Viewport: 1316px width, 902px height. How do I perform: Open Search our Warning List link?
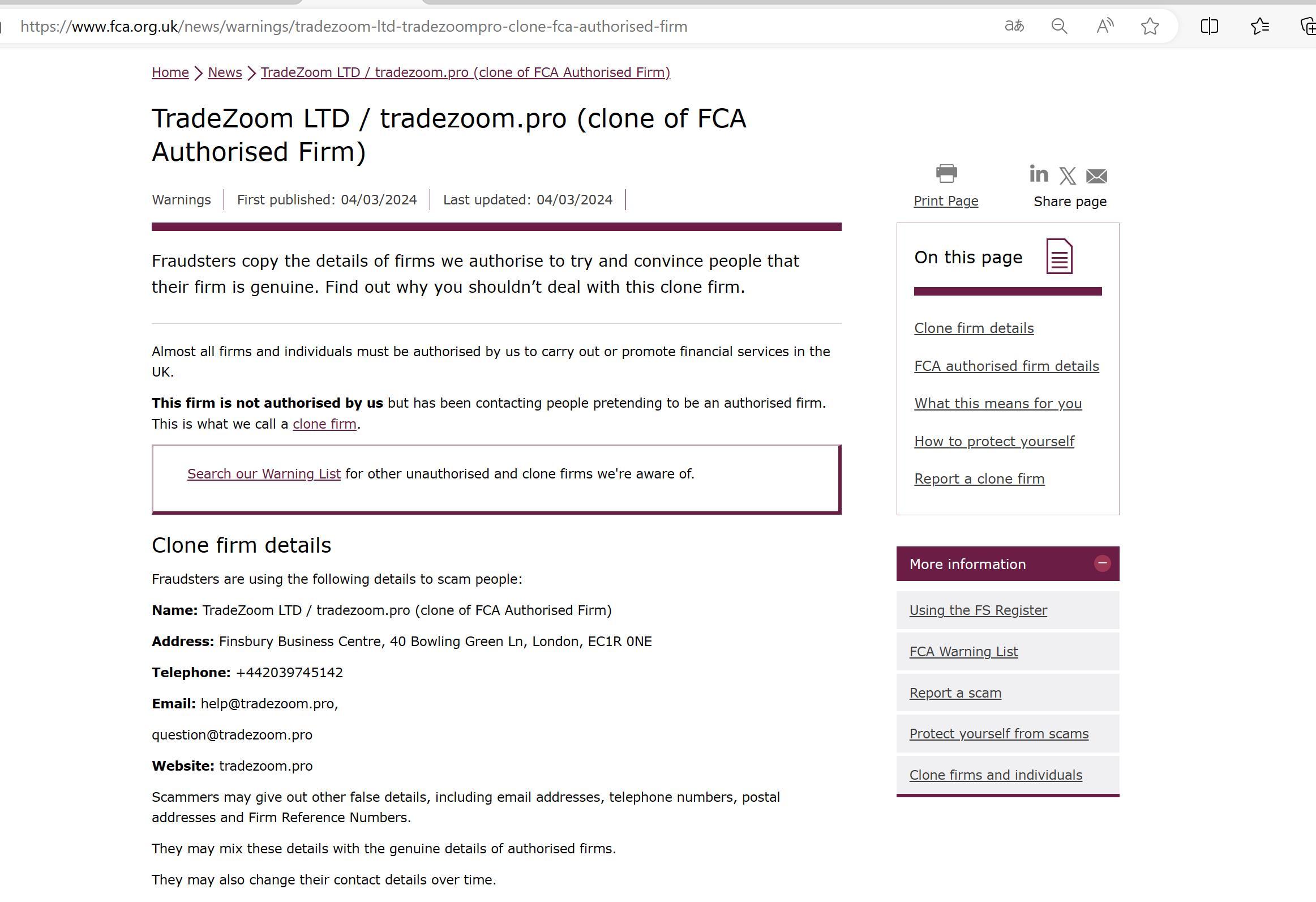click(x=264, y=474)
